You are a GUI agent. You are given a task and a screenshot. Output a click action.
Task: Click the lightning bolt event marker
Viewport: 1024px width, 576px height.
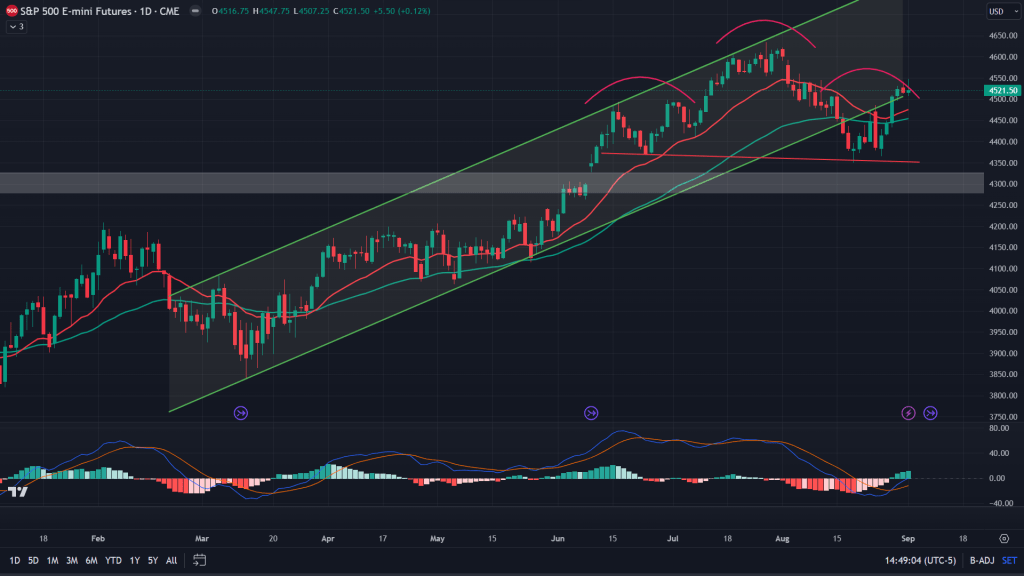tap(908, 412)
